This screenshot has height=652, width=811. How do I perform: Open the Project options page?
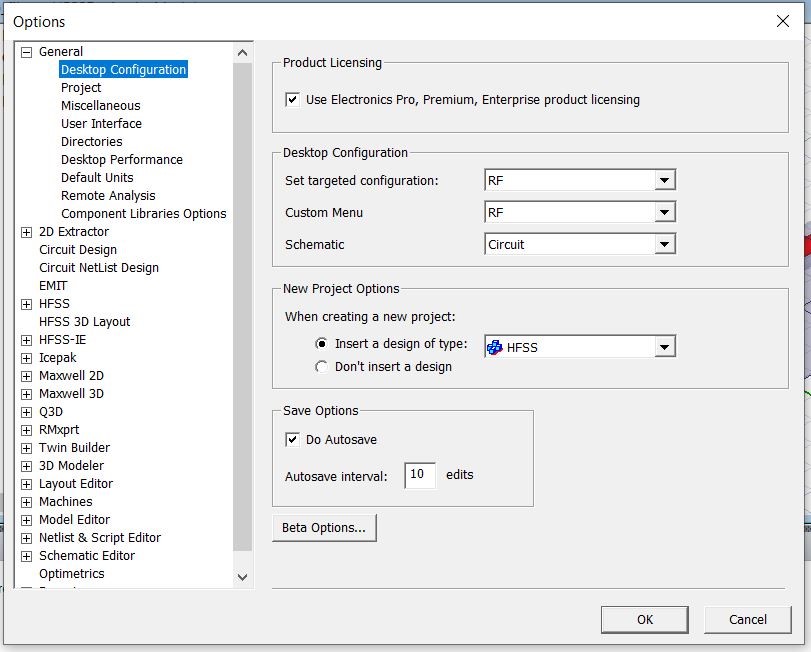coord(81,88)
